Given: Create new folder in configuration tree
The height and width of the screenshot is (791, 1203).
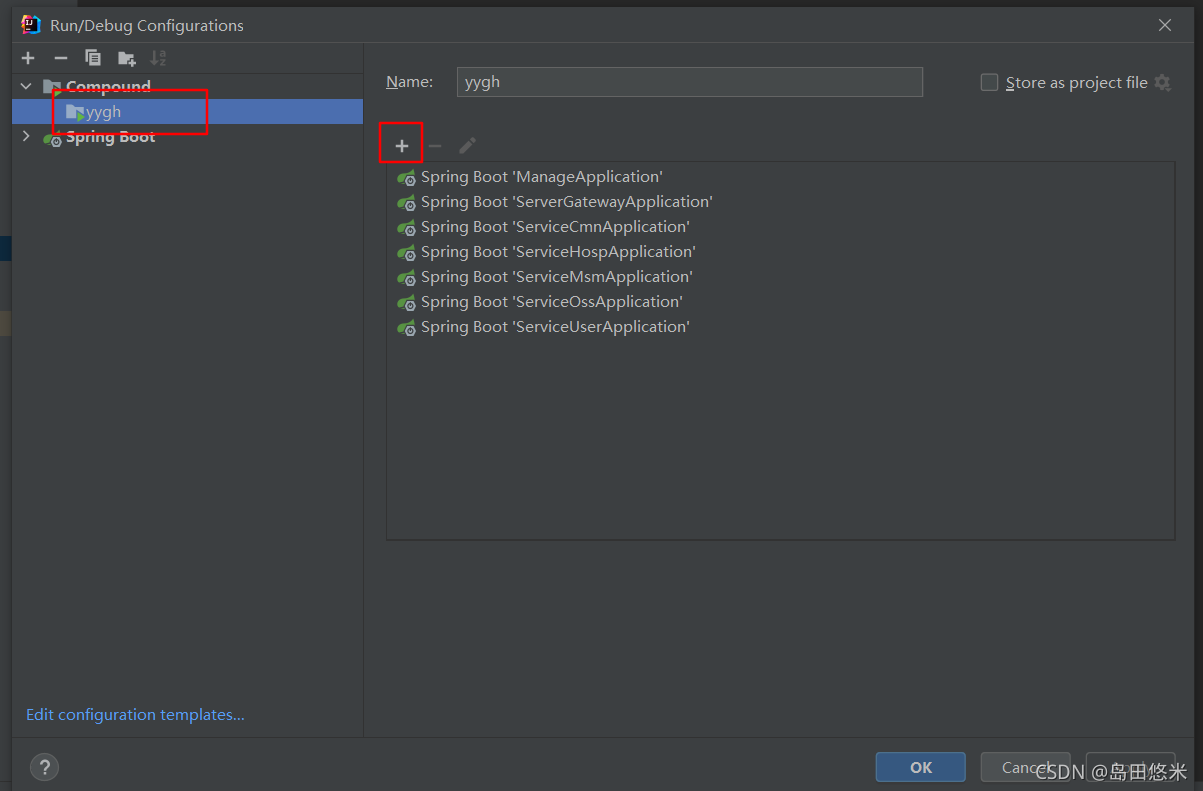Looking at the screenshot, I should [x=126, y=58].
